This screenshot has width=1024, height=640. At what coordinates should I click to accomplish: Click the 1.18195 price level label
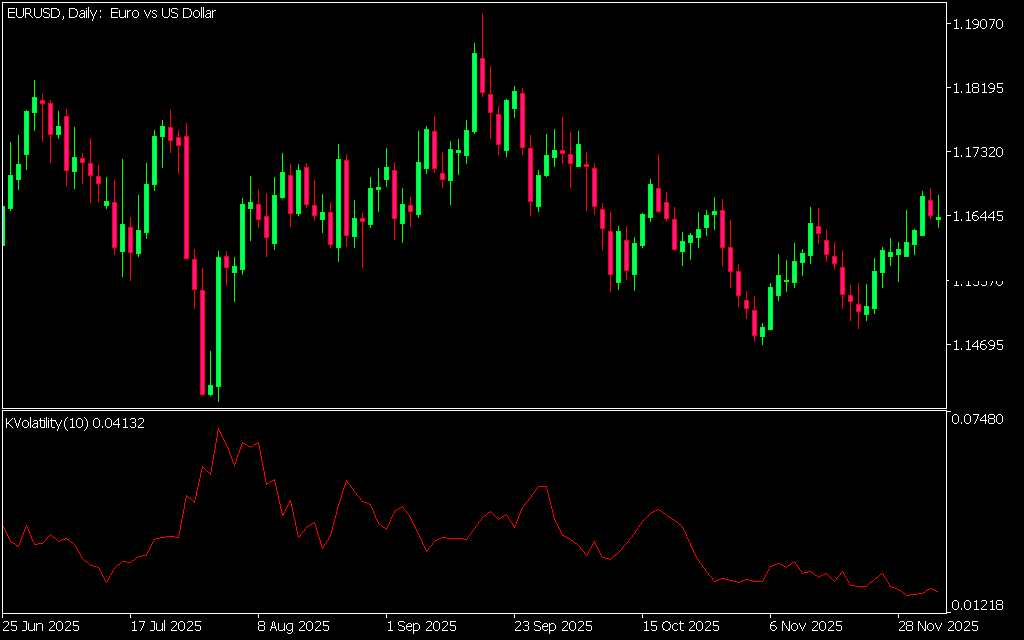979,88
